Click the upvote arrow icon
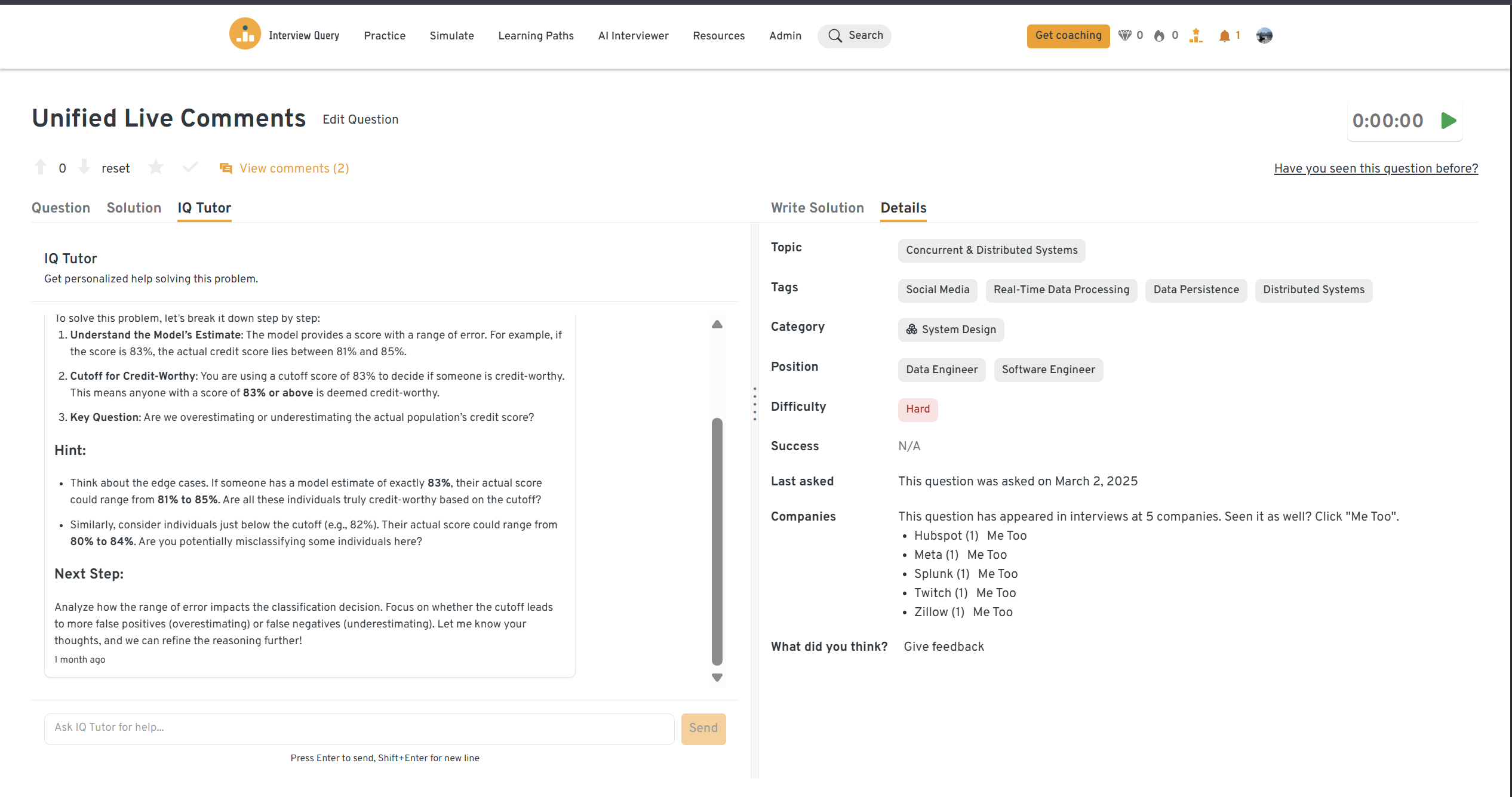Screen dimensions: 1512x797 (x=41, y=168)
